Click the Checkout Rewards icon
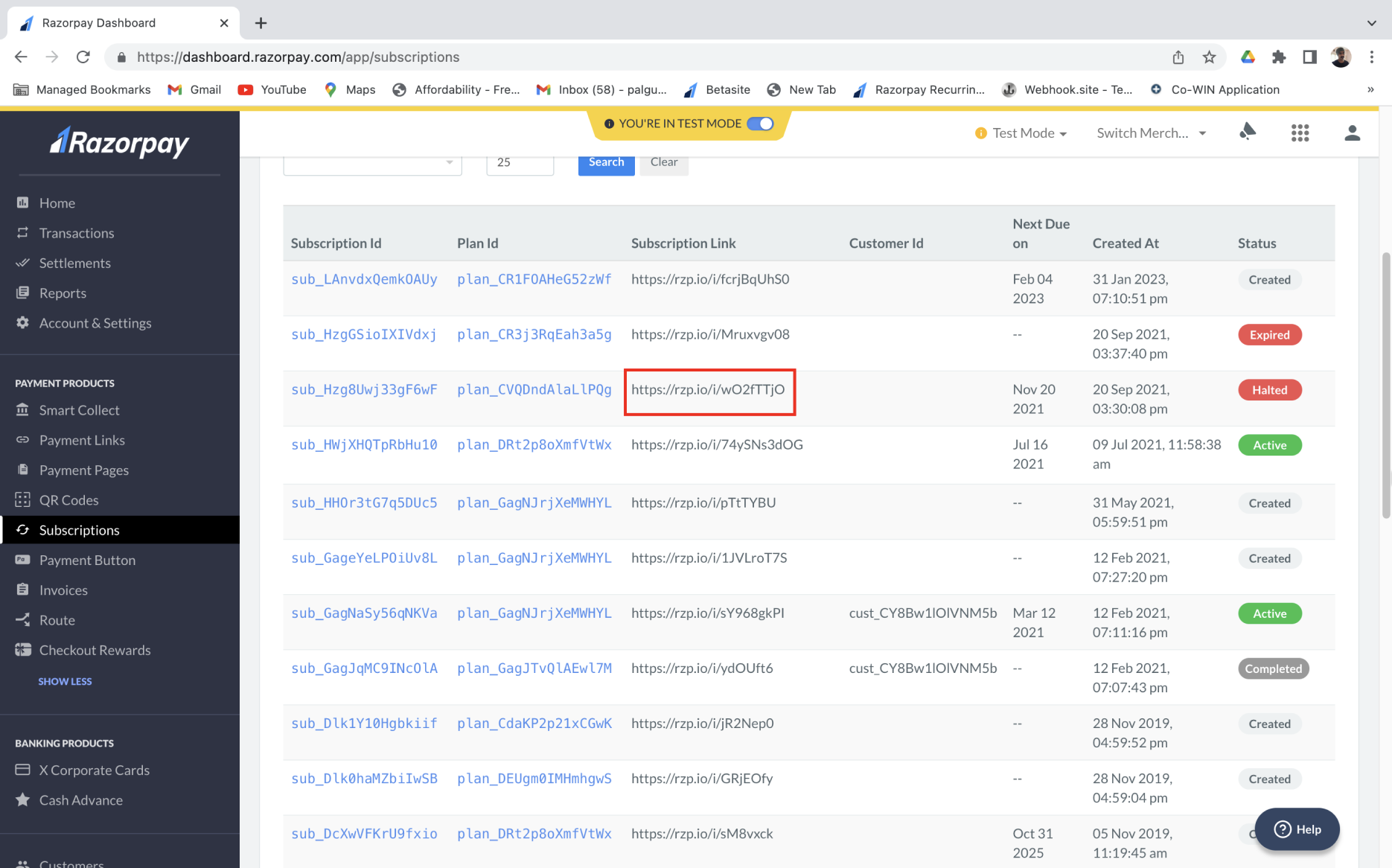Viewport: 1392px width, 868px height. (23, 650)
